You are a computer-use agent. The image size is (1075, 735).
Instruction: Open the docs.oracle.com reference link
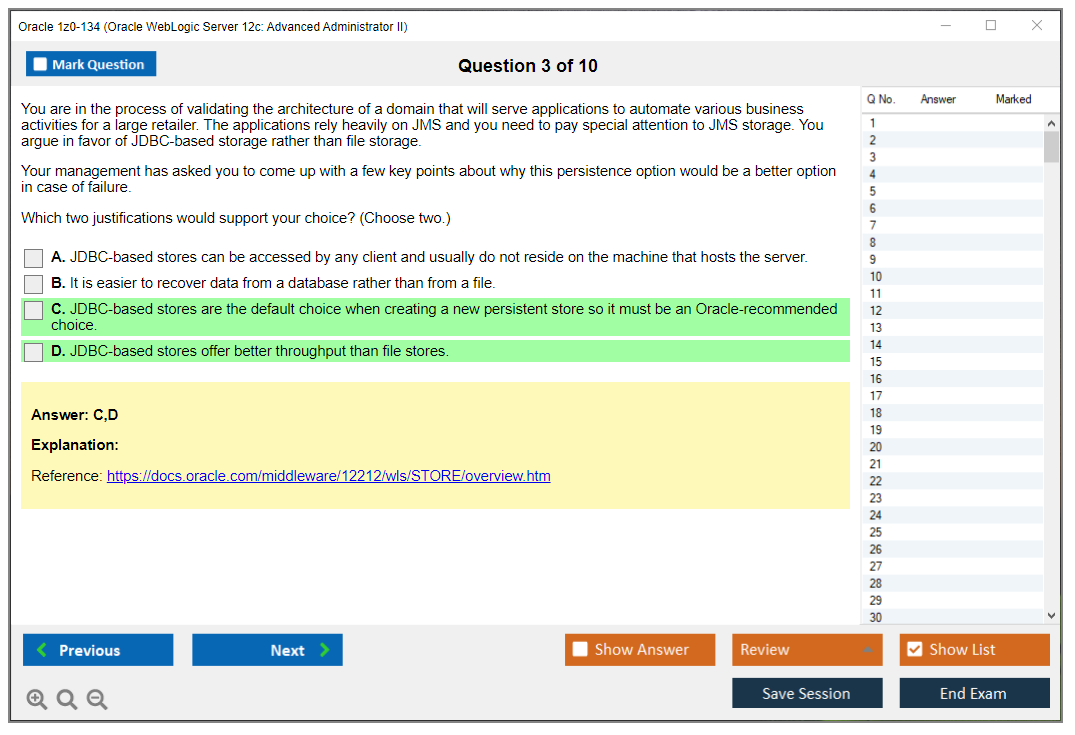click(x=328, y=476)
